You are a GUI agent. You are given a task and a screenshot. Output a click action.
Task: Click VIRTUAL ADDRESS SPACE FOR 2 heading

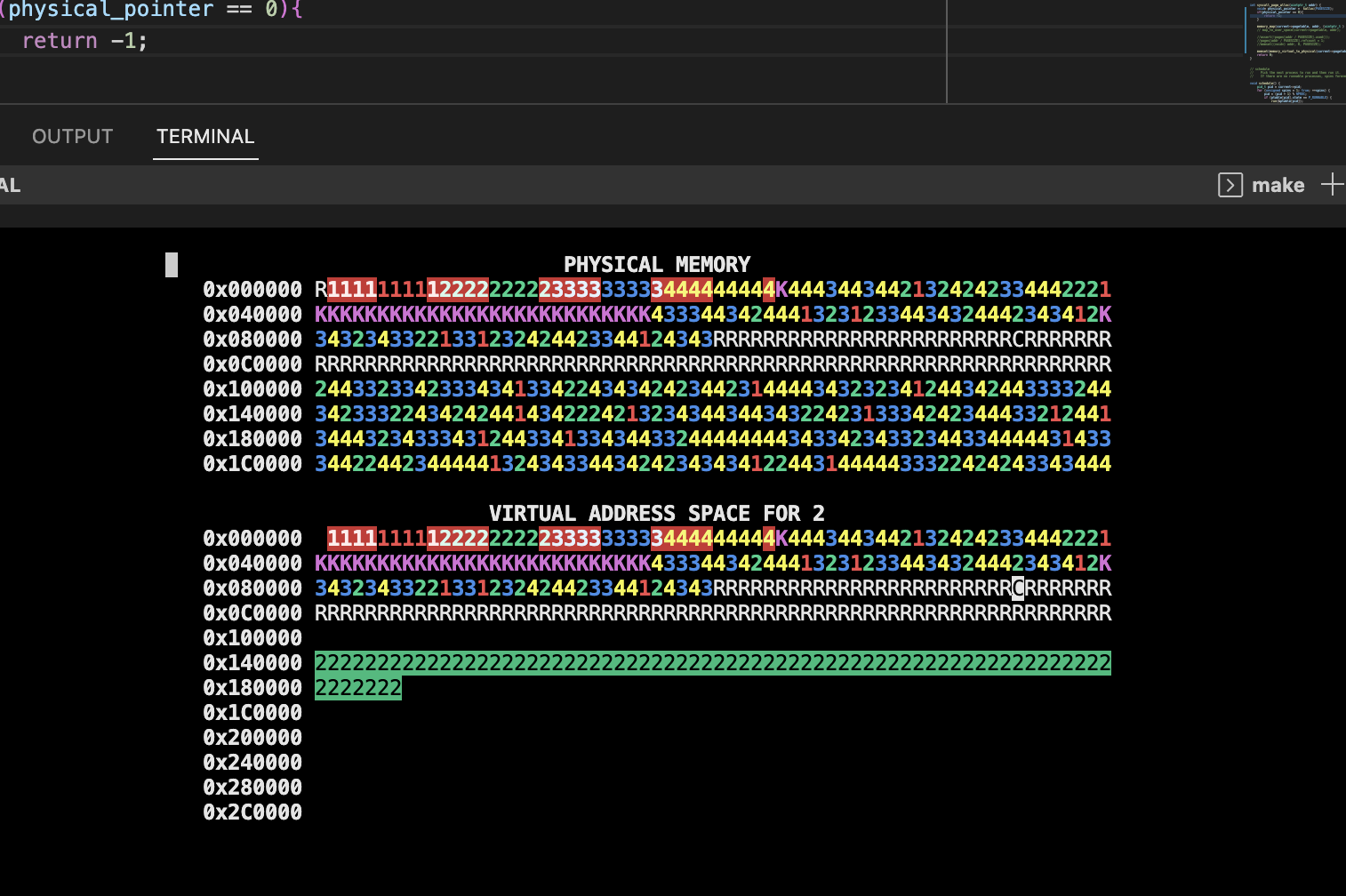click(656, 514)
